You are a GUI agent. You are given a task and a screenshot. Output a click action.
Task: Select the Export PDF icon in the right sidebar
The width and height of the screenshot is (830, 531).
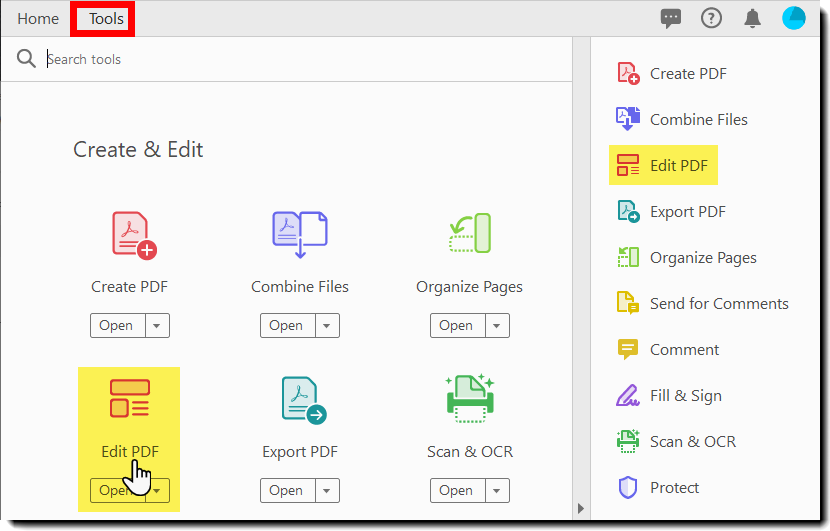click(x=628, y=211)
